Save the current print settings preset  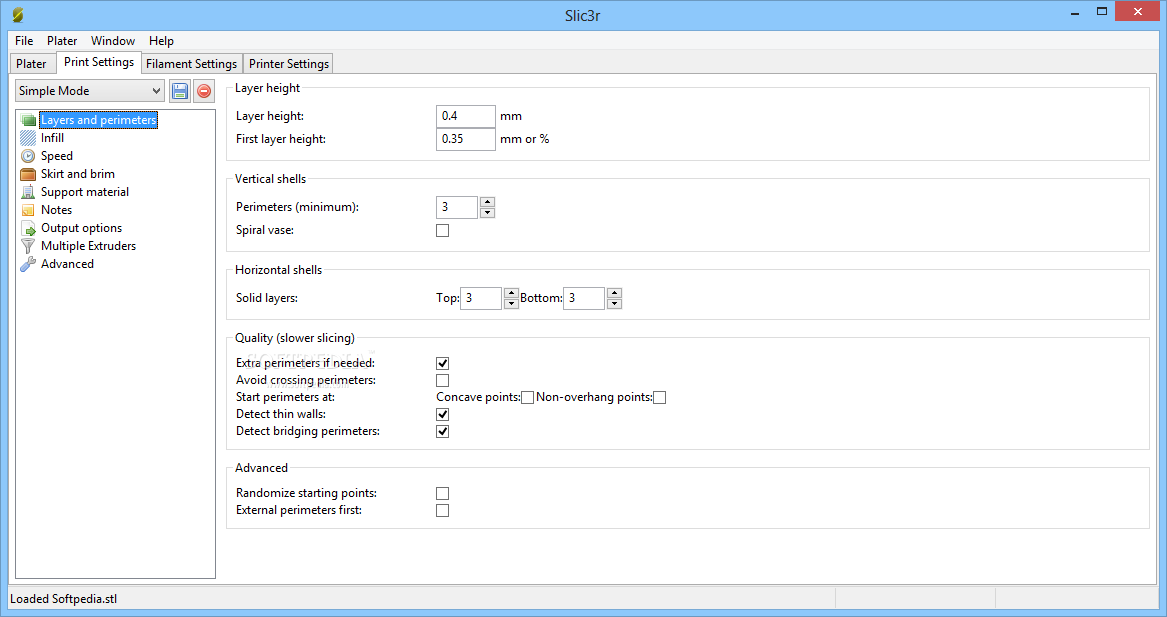(x=179, y=91)
